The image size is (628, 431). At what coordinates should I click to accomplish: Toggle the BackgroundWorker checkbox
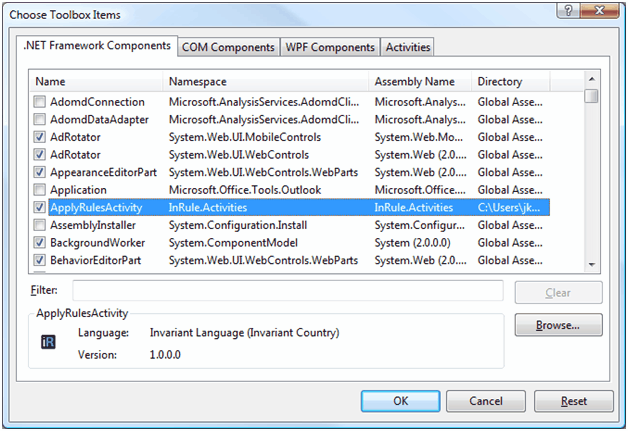tap(40, 243)
